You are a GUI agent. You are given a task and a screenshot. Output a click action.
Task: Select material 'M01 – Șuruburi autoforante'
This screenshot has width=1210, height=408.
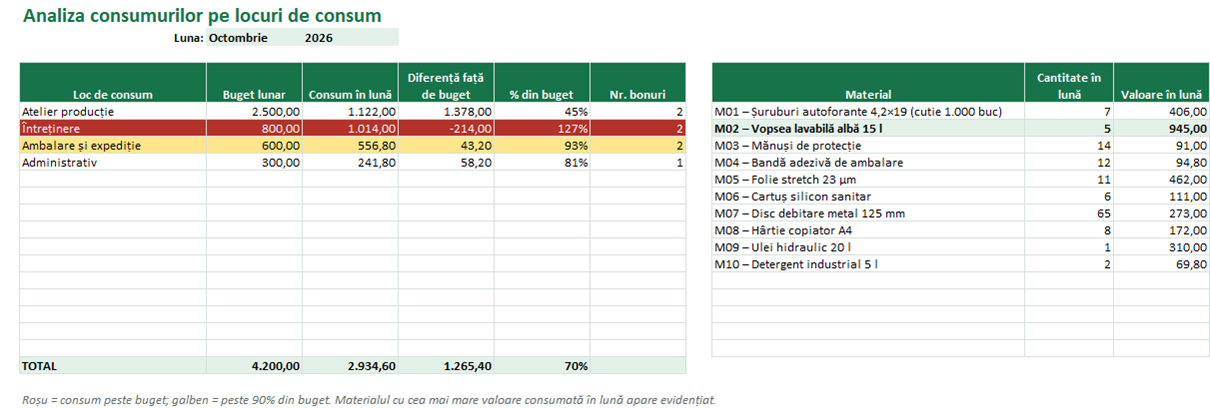point(868,112)
